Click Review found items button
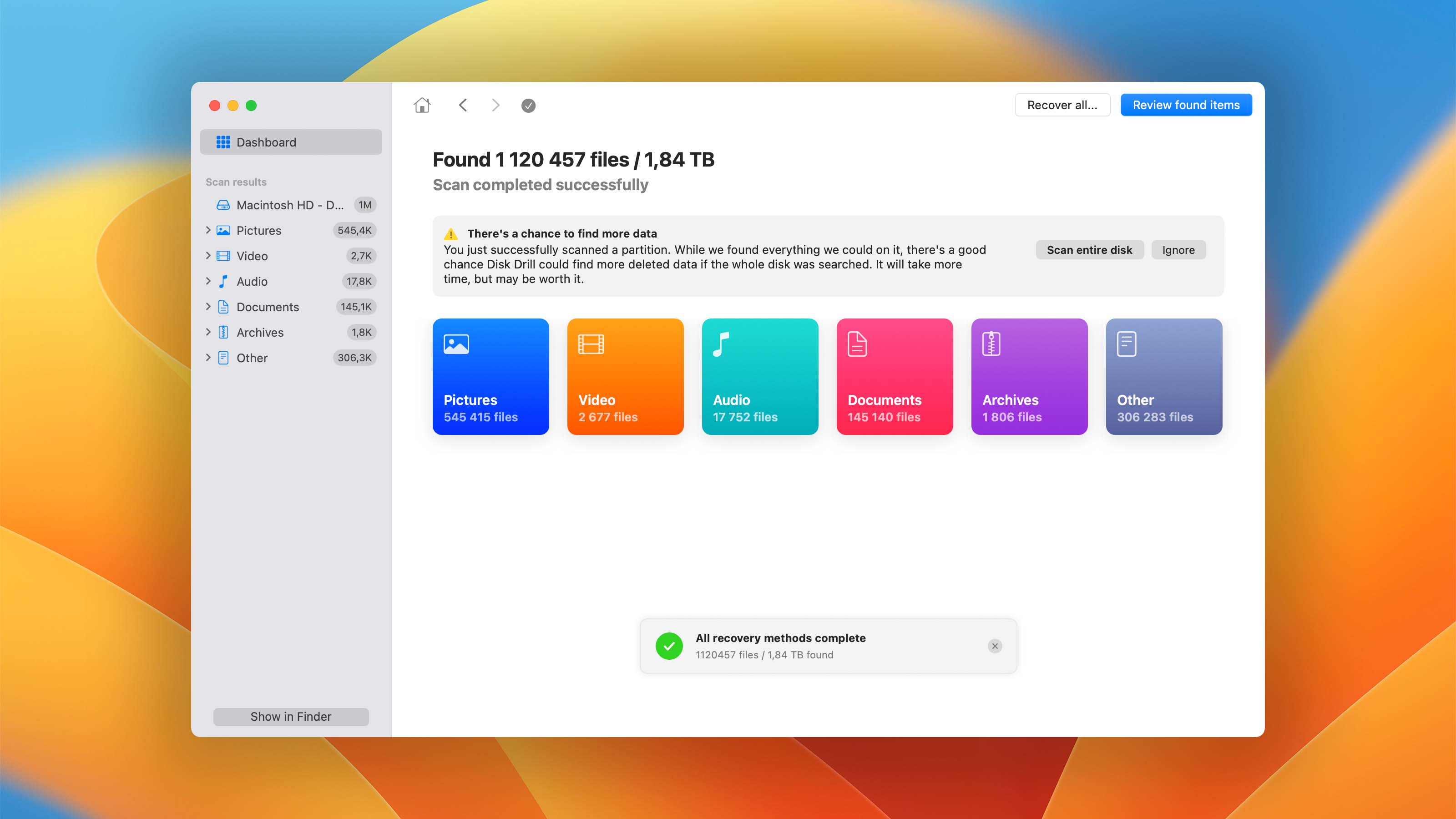 pos(1186,105)
